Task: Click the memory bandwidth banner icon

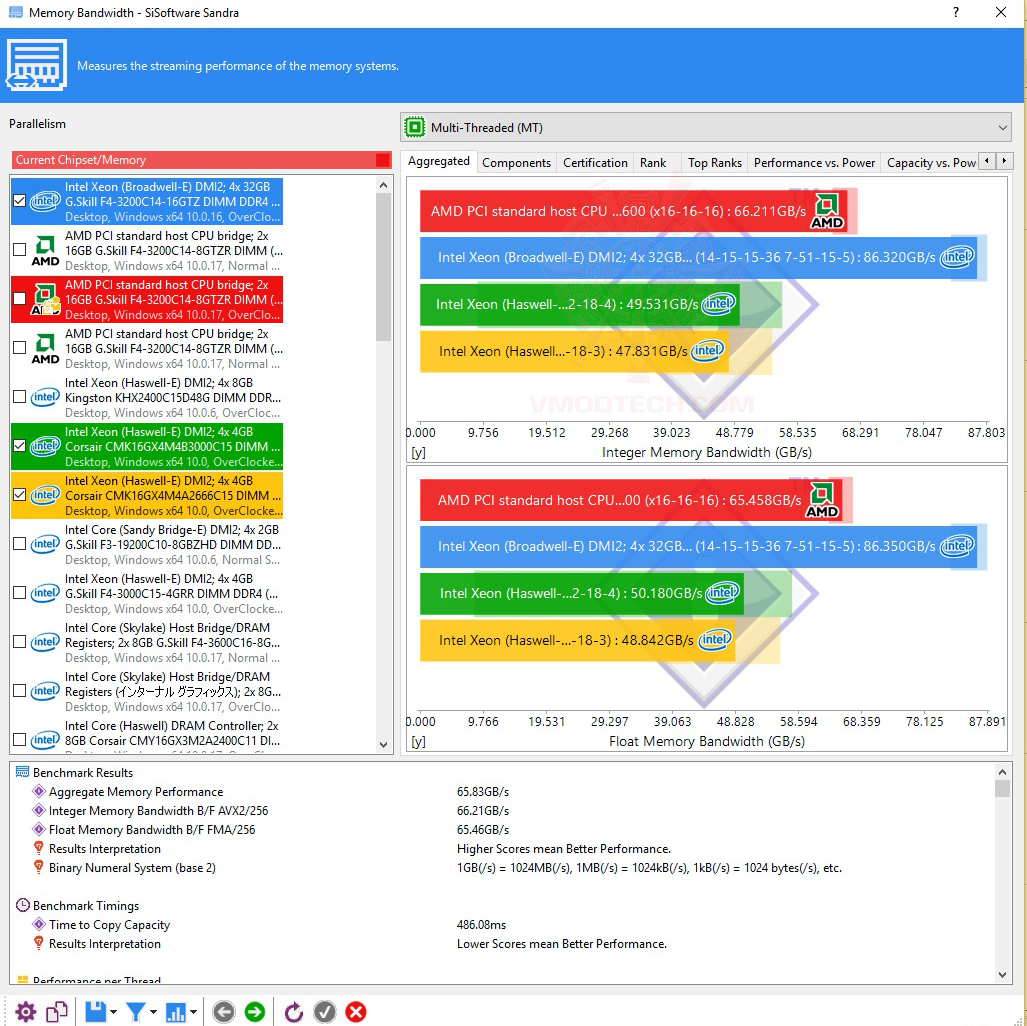Action: 37,65
